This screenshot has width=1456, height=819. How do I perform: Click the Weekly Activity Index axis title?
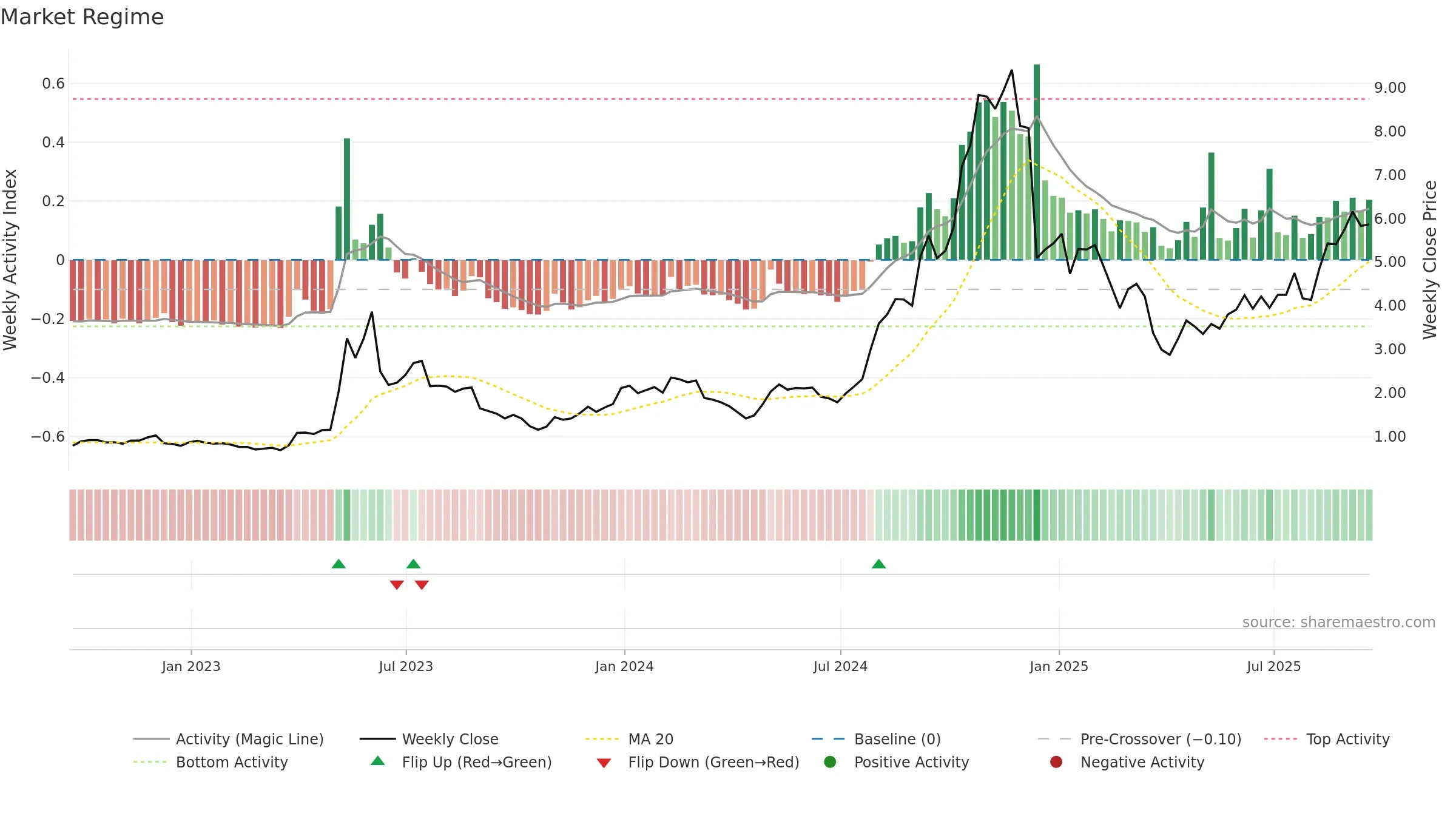point(10,260)
